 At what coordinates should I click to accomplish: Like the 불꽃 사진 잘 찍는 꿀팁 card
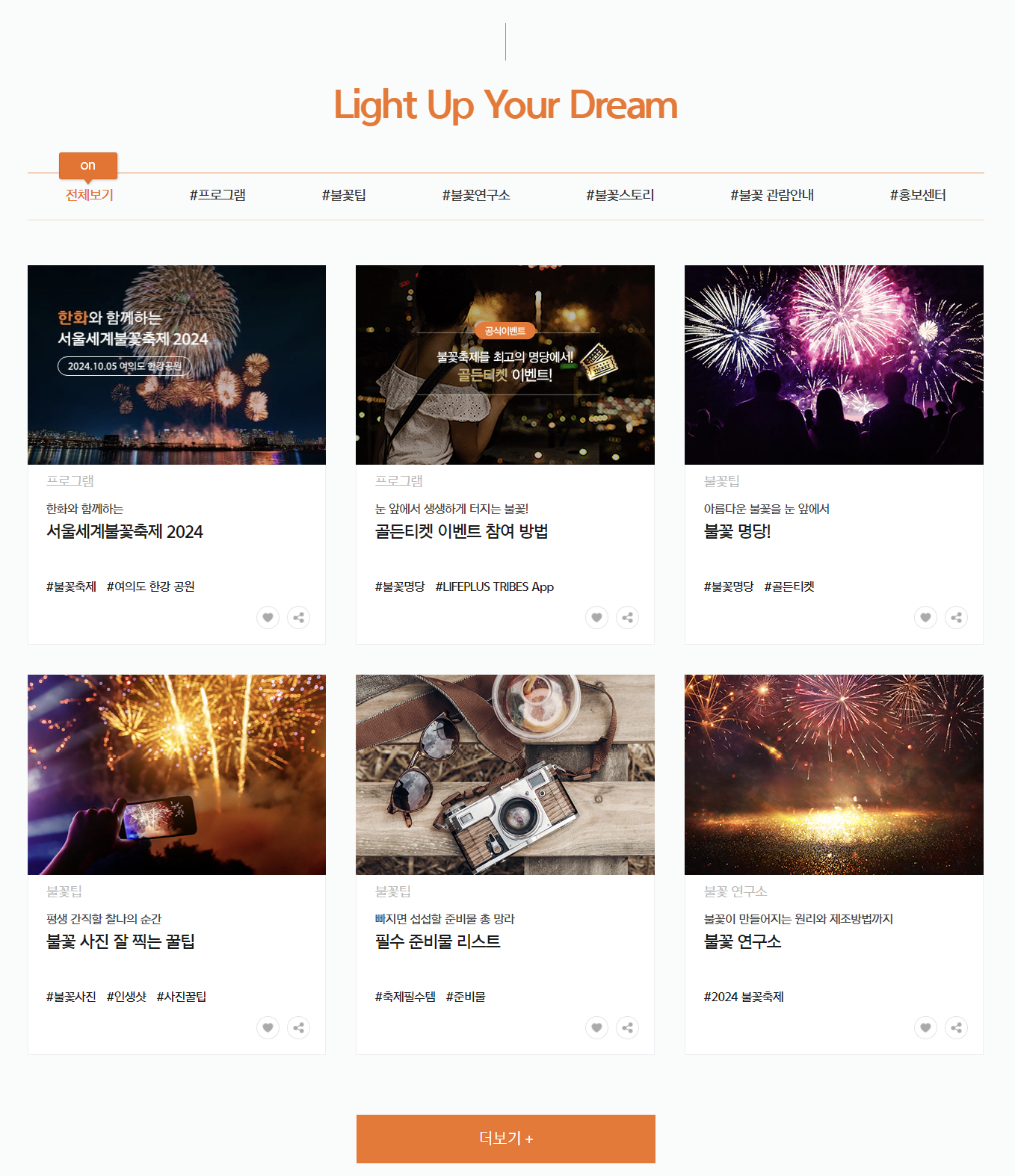268,1027
